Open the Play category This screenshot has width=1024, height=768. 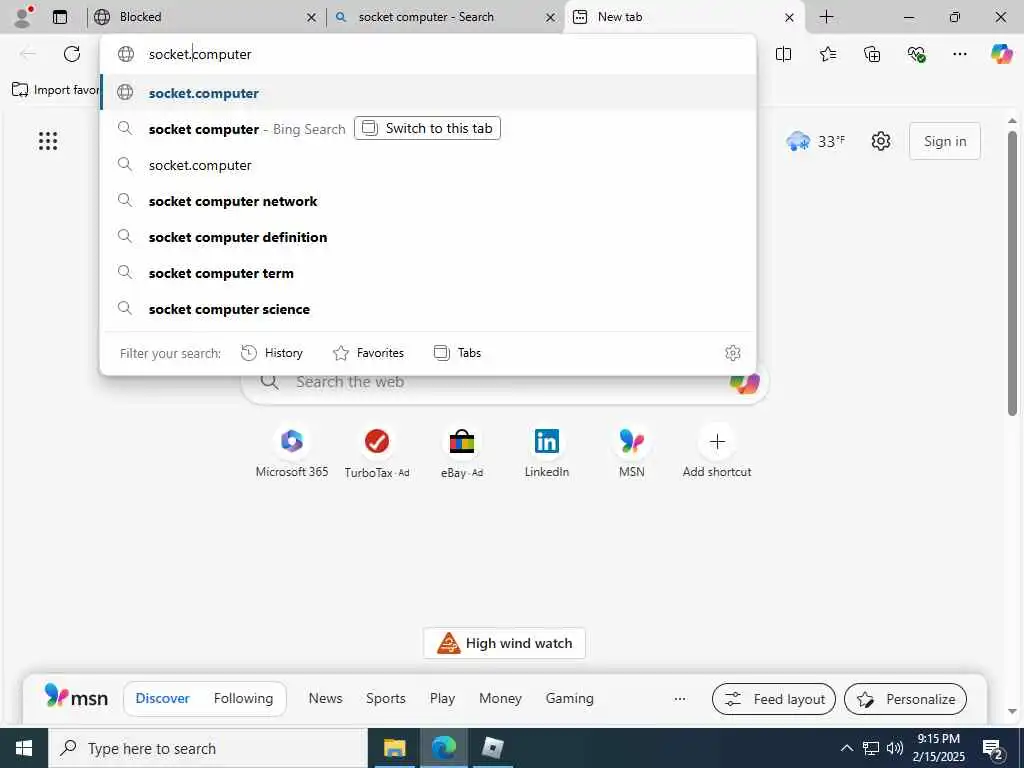tap(442, 698)
